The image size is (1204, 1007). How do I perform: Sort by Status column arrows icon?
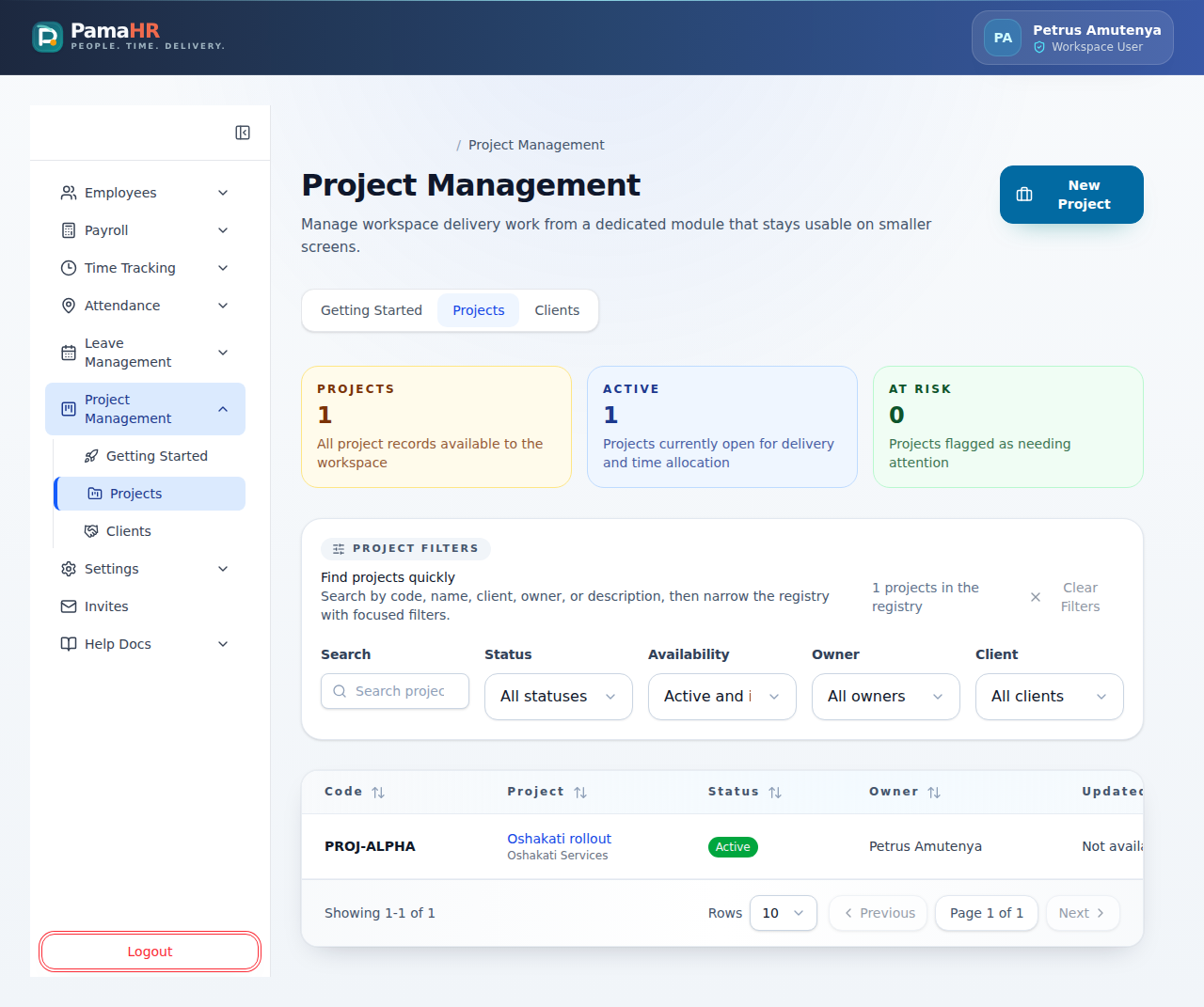775,793
